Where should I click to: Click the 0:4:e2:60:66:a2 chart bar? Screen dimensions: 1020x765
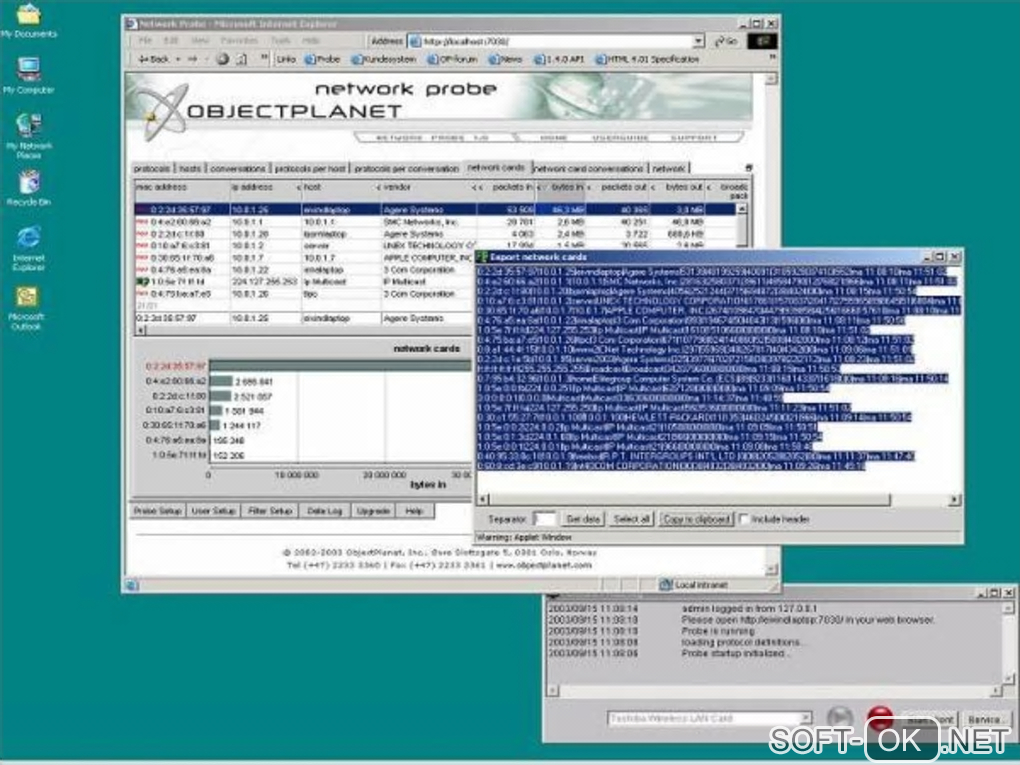[x=221, y=381]
